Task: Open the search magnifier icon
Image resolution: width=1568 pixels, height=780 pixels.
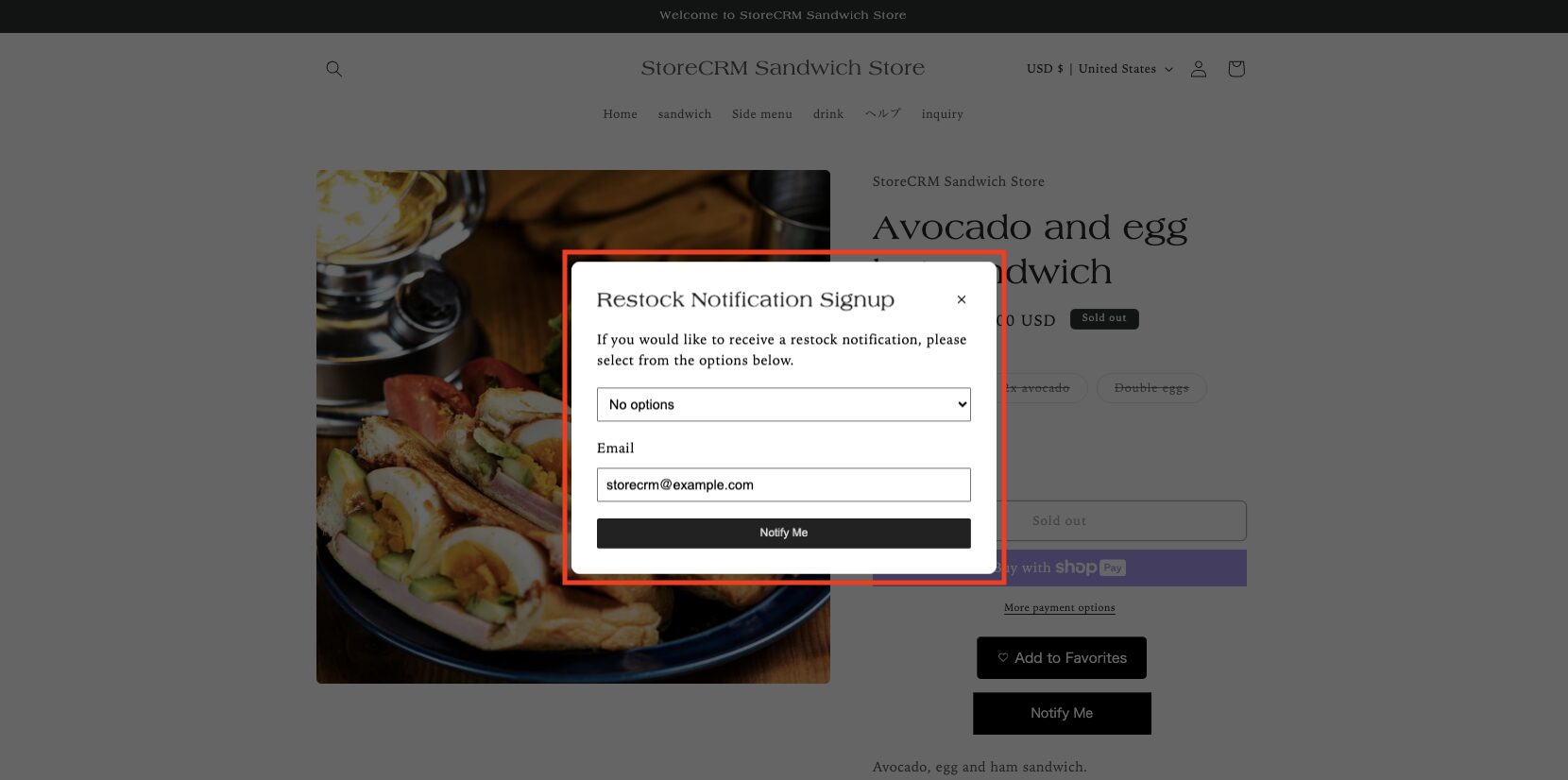Action: [x=333, y=69]
